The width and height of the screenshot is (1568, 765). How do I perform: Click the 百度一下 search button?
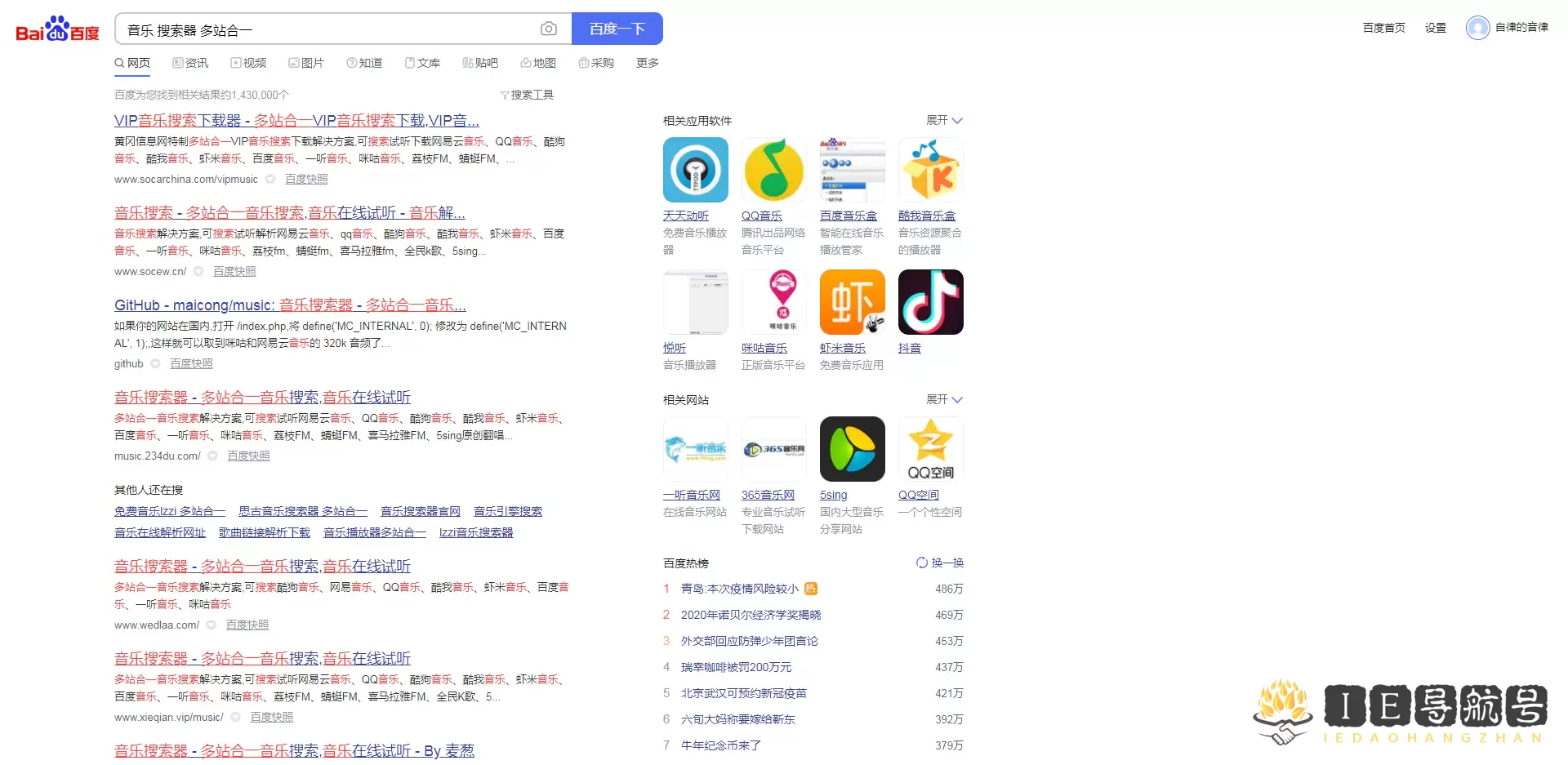tap(617, 28)
